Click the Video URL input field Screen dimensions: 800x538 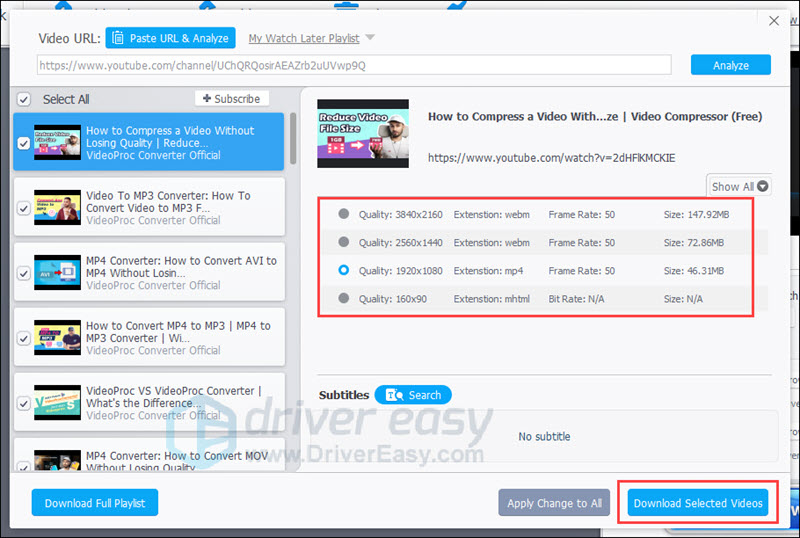tap(354, 65)
